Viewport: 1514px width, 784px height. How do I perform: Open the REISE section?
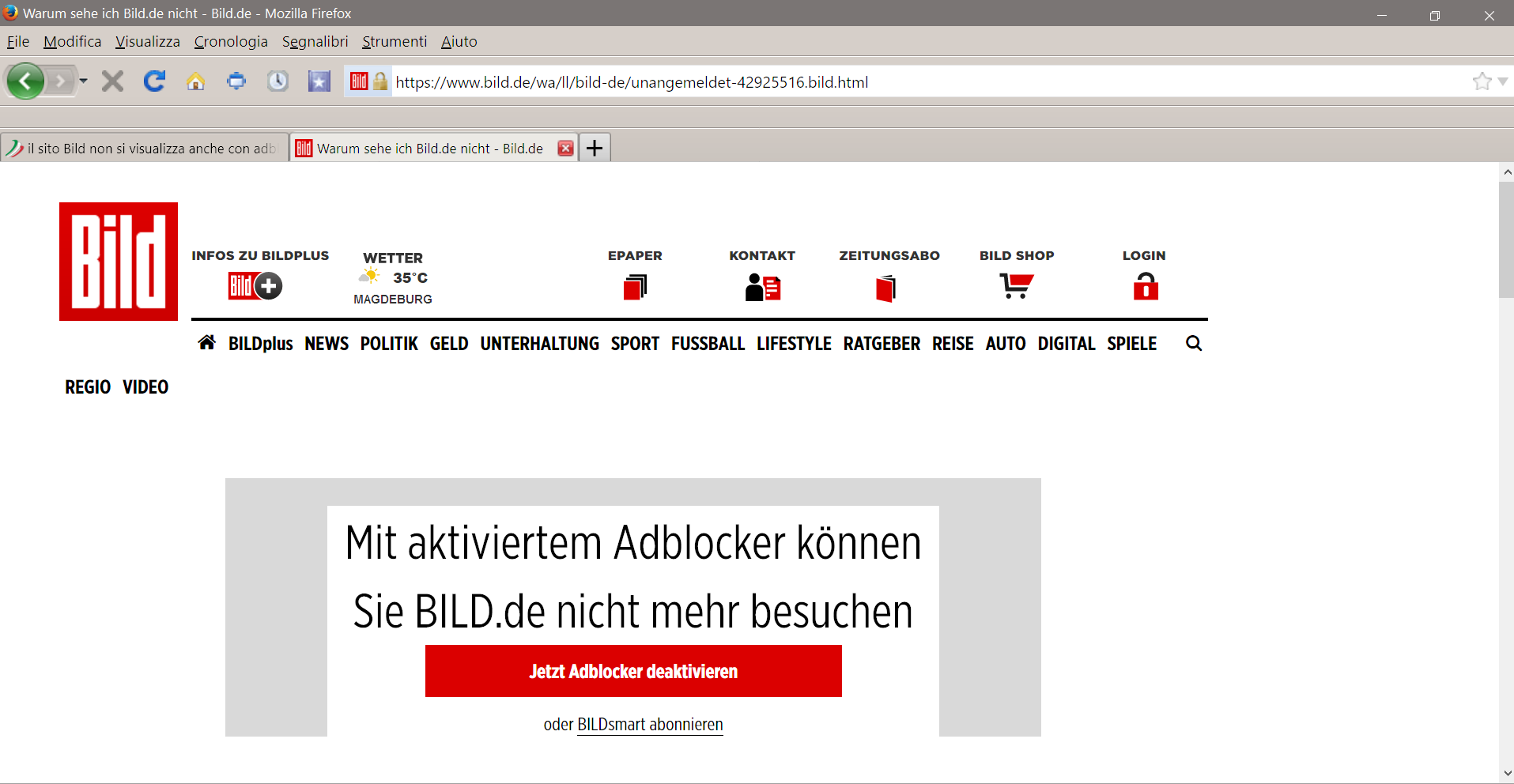[953, 344]
